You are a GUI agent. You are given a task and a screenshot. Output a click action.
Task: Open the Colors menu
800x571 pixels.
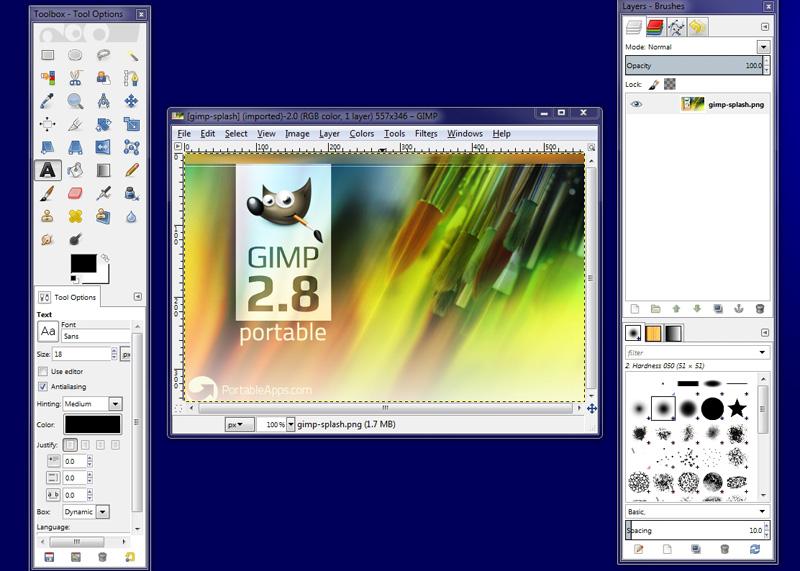click(x=362, y=133)
